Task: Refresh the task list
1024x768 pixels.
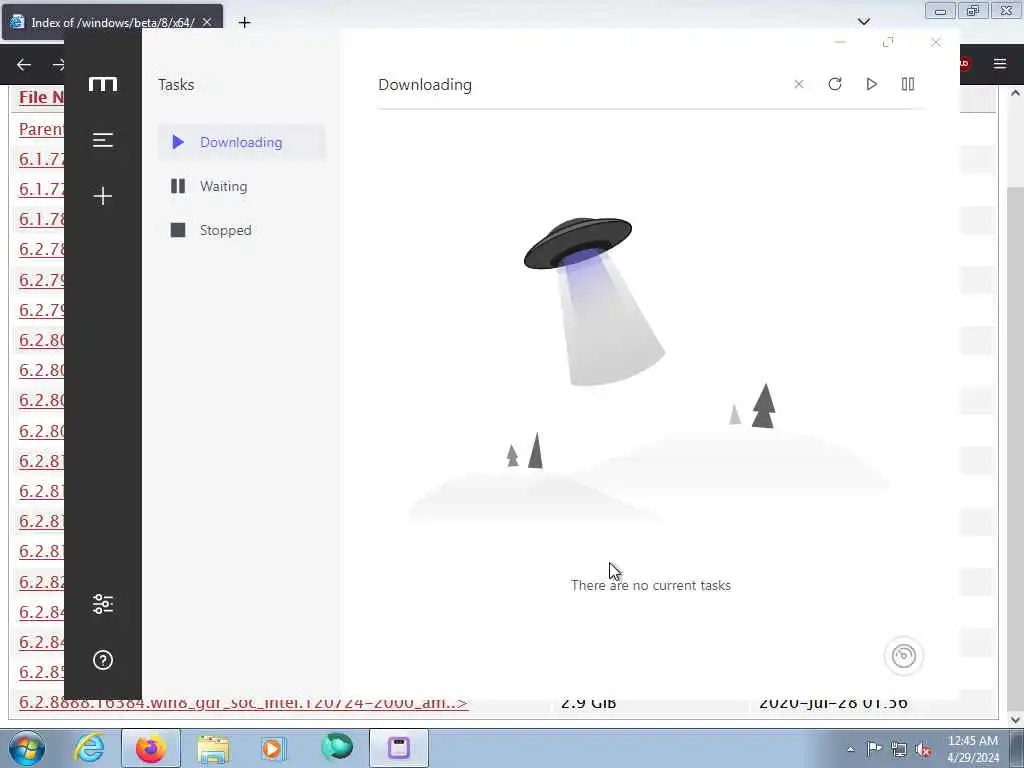Action: coord(835,84)
